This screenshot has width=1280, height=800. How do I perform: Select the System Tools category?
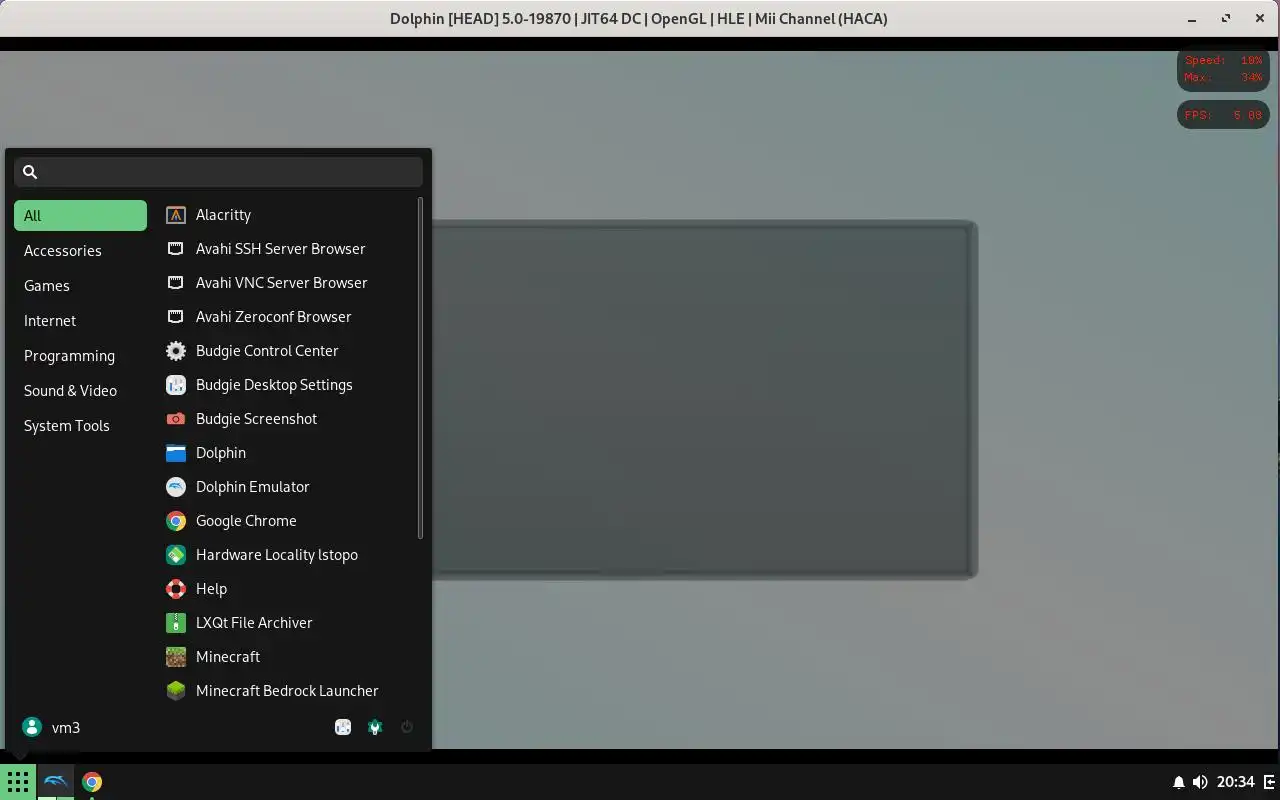pyautogui.click(x=80, y=426)
